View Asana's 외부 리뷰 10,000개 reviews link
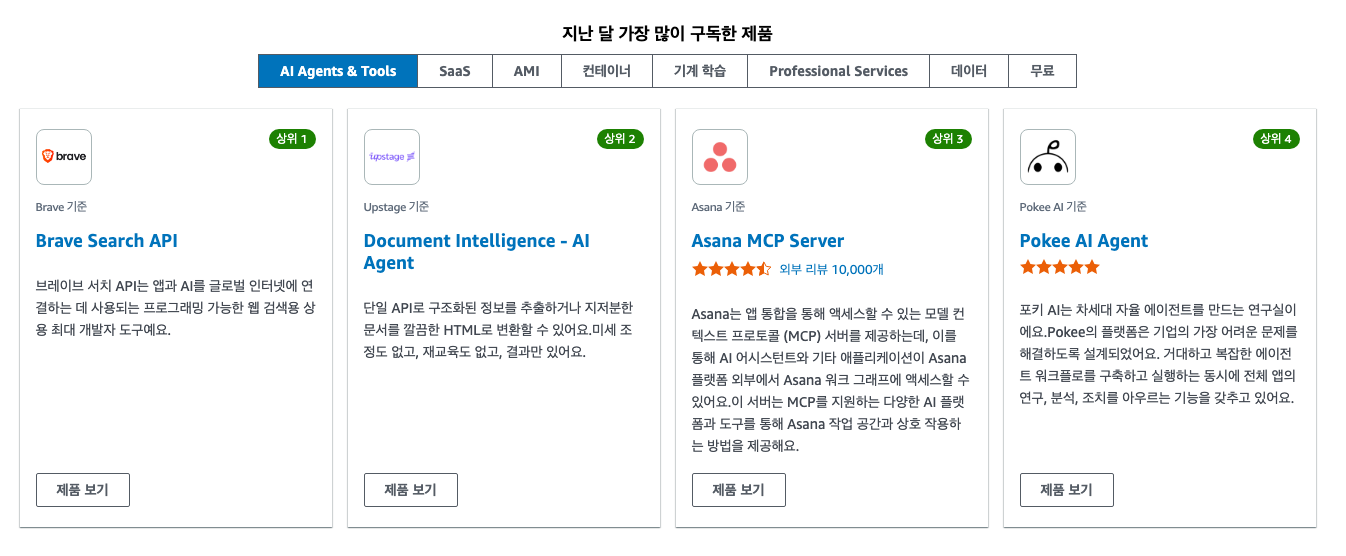 click(831, 269)
